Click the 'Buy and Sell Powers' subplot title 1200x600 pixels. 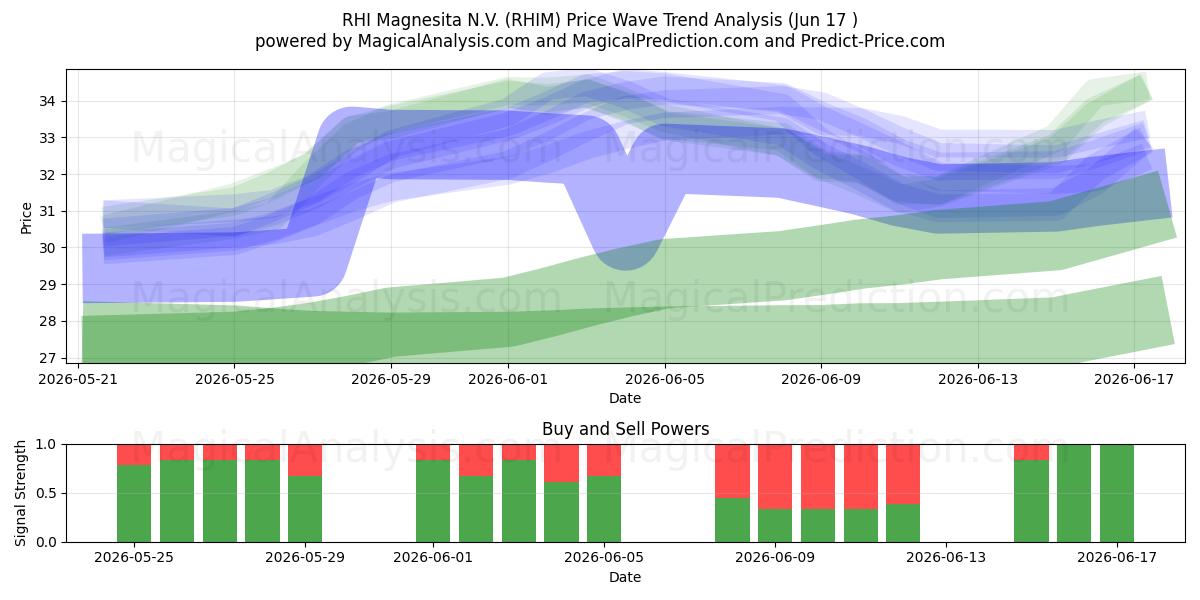(x=626, y=429)
